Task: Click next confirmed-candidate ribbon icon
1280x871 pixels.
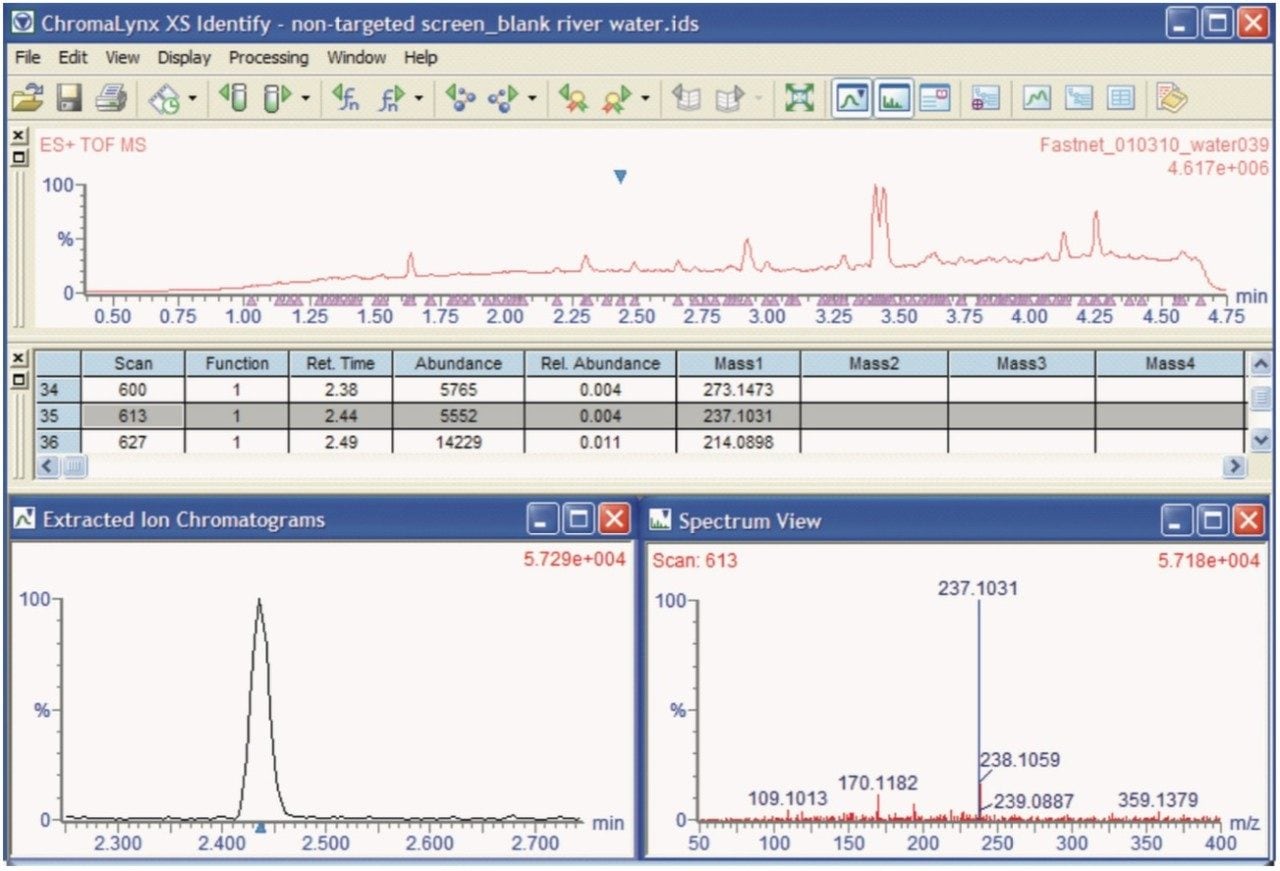Action: [x=617, y=98]
